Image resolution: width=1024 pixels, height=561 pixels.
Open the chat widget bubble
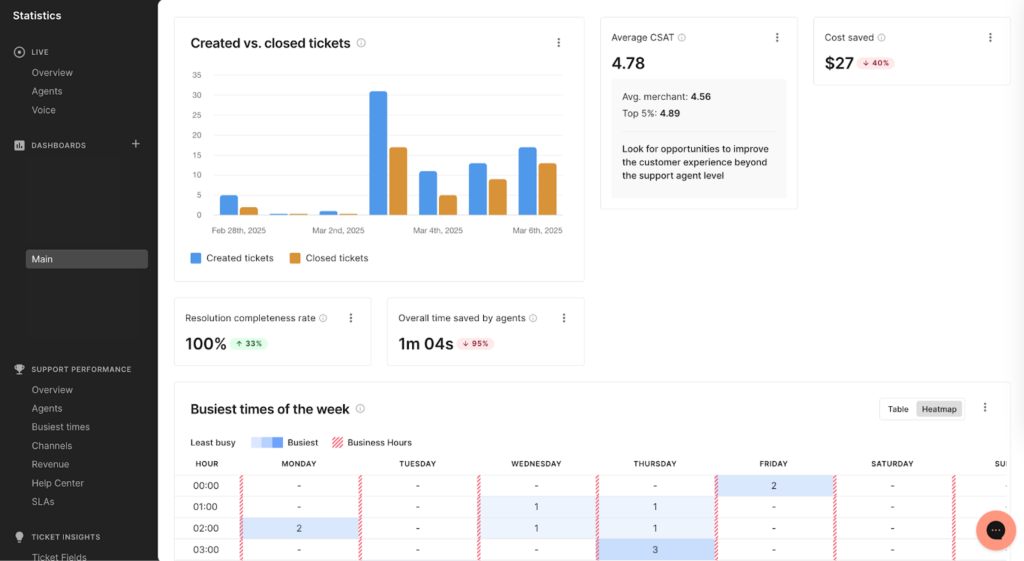(x=995, y=530)
